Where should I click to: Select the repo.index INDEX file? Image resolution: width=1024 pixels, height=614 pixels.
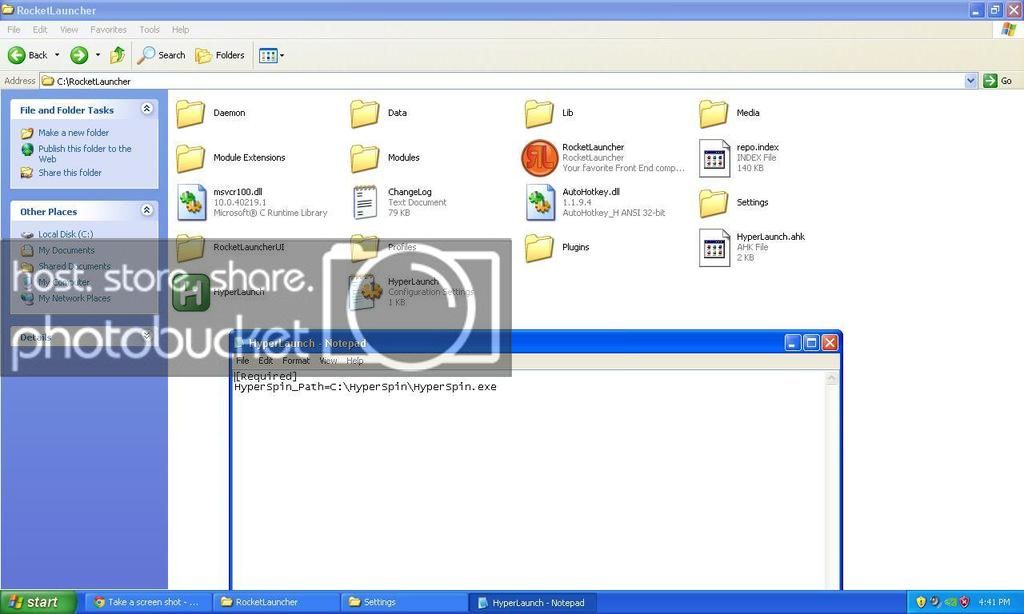tap(713, 157)
